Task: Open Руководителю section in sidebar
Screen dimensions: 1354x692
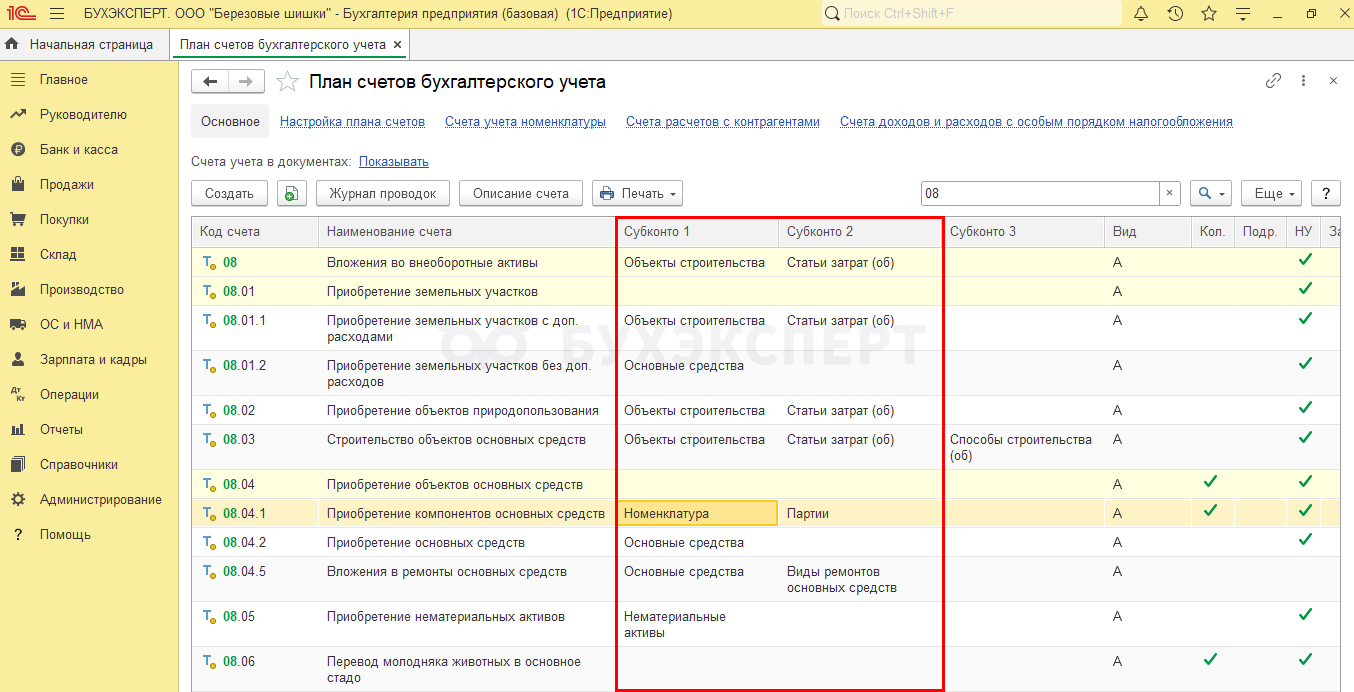Action: point(83,115)
